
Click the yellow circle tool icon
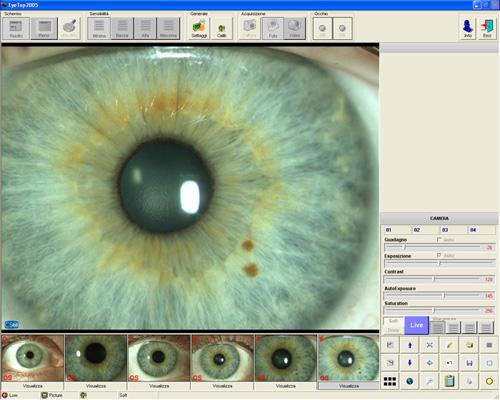click(489, 381)
